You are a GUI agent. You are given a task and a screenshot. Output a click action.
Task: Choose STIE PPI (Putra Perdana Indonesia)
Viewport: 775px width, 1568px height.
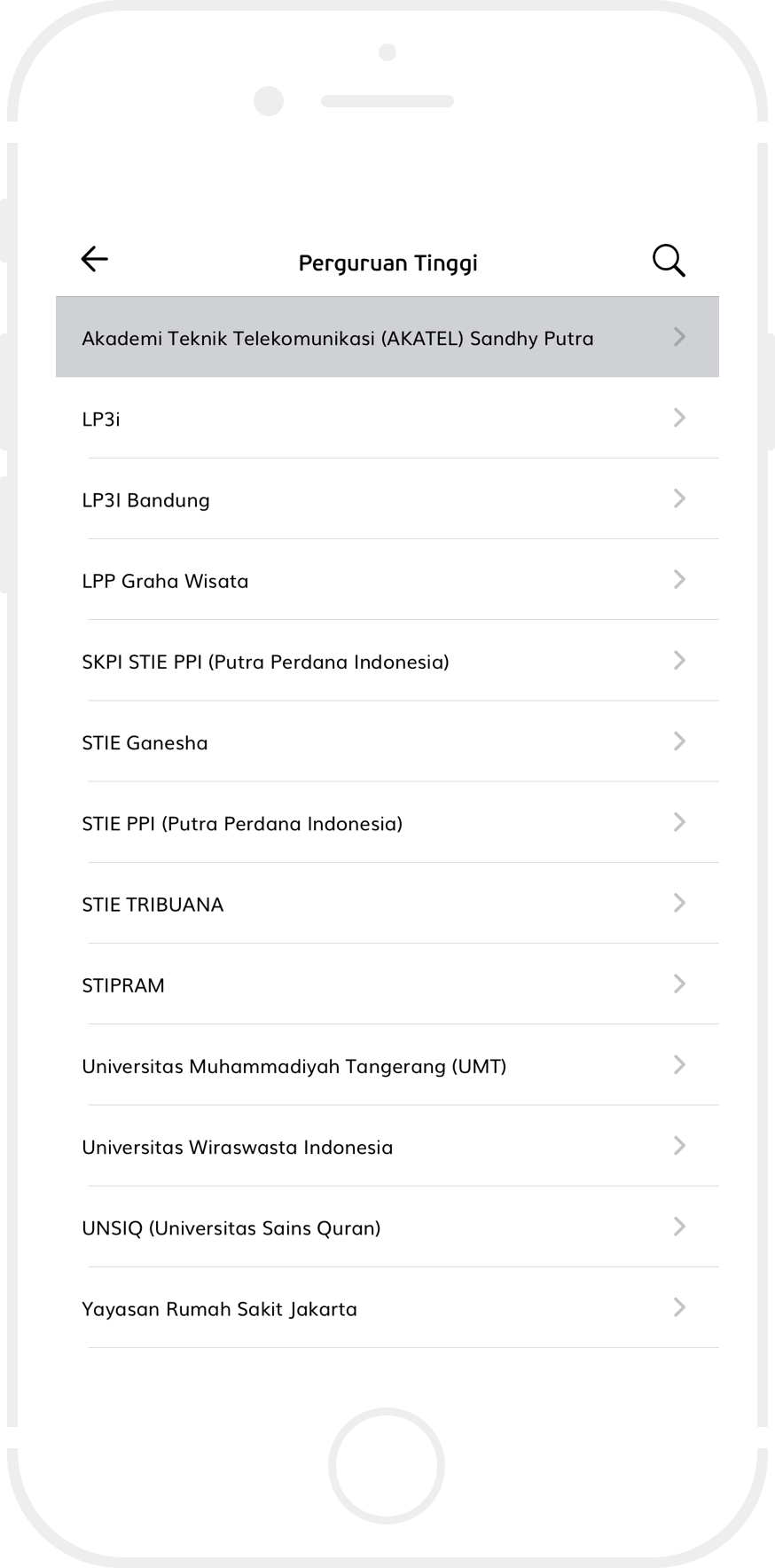point(242,824)
